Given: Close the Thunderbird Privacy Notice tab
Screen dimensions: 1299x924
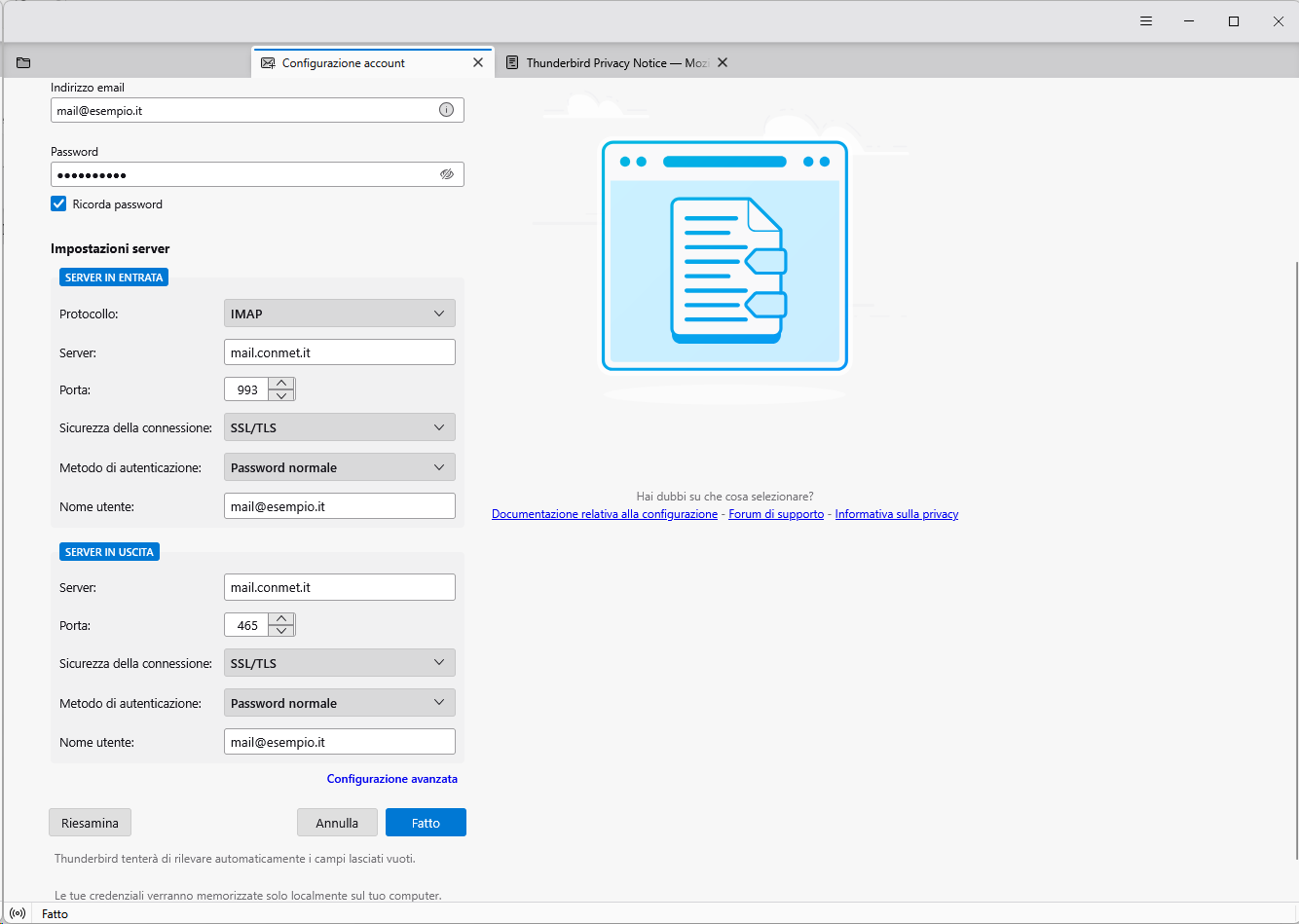Looking at the screenshot, I should point(722,62).
